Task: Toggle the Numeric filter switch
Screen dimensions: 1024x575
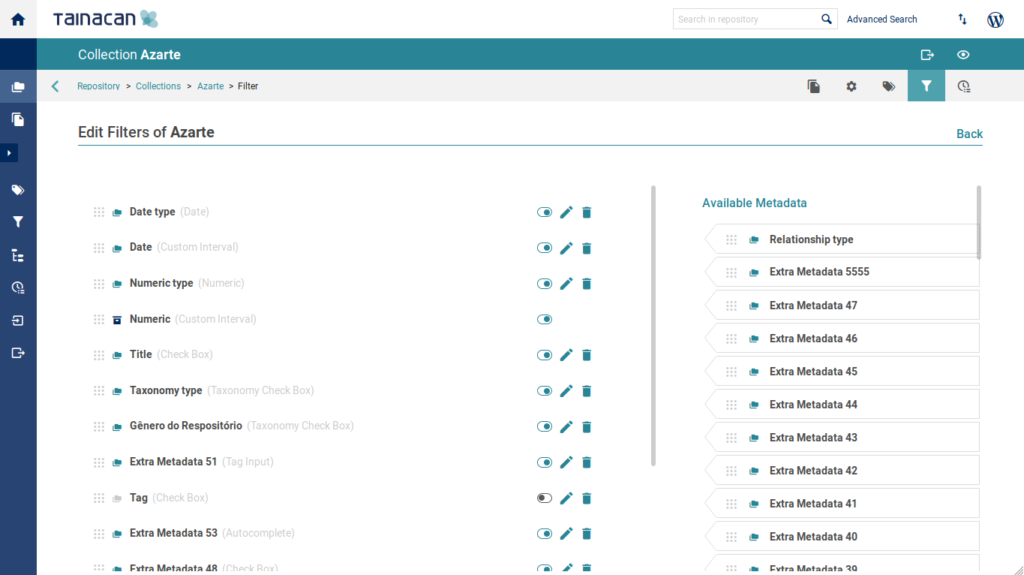Action: (x=544, y=320)
